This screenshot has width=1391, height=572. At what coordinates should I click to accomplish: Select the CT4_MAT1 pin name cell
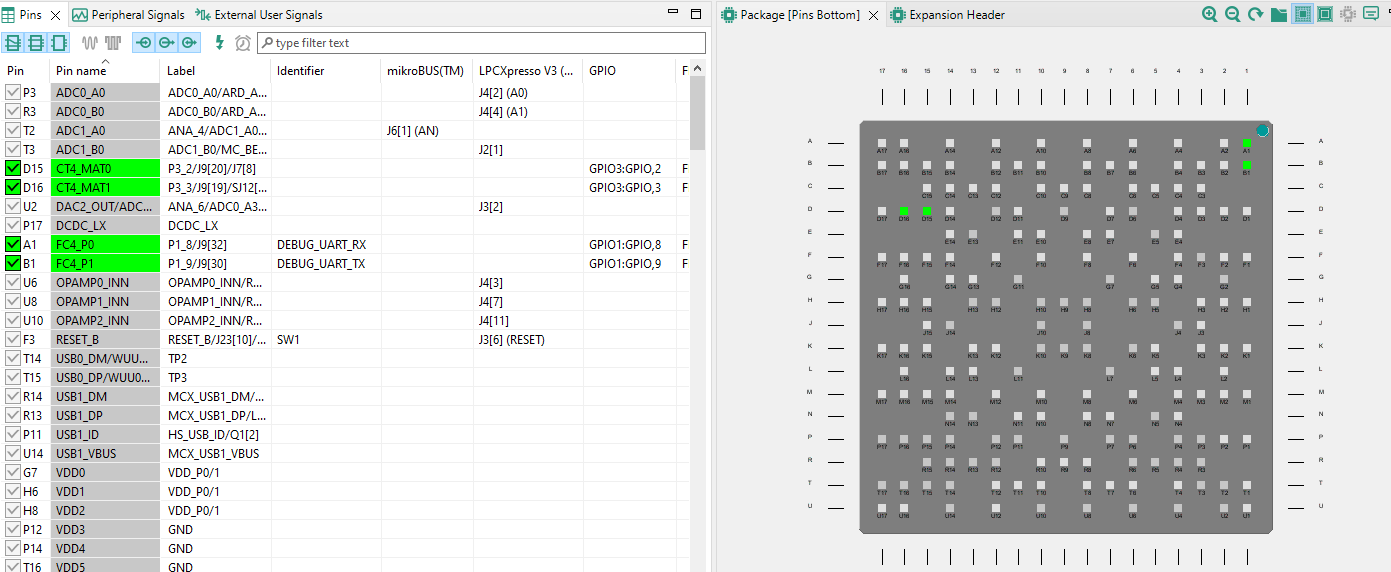106,188
